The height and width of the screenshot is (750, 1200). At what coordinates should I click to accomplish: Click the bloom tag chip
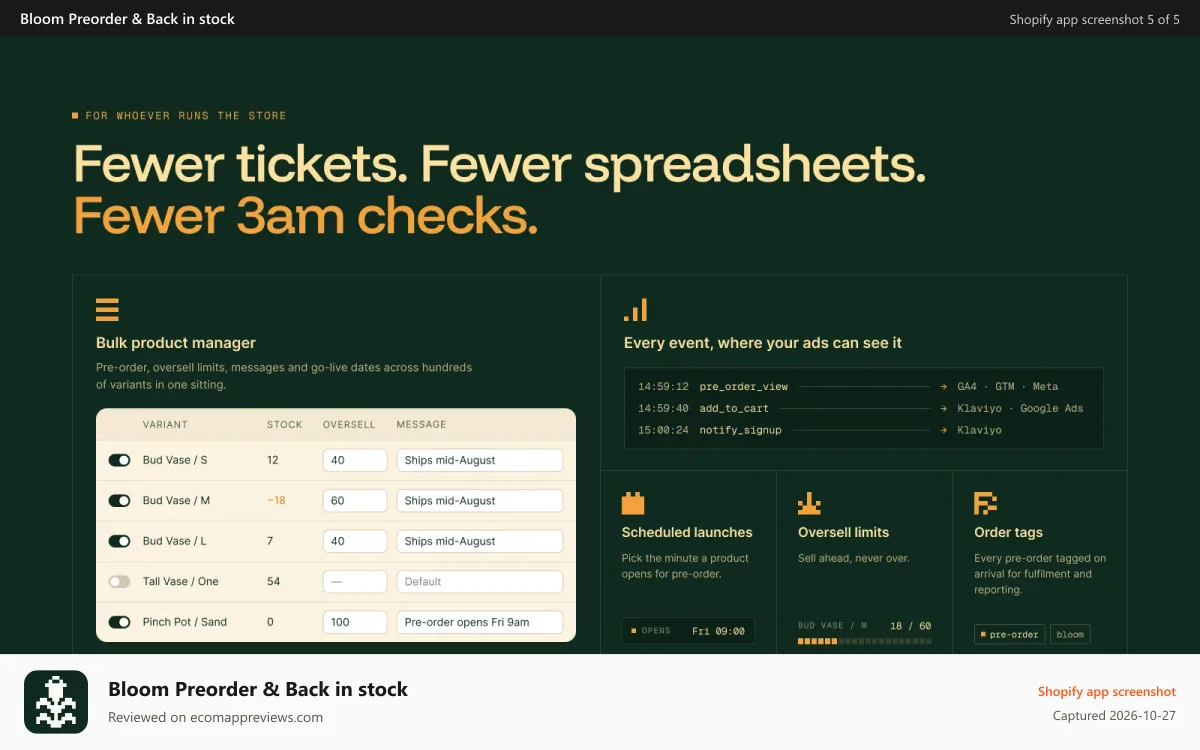(1070, 634)
